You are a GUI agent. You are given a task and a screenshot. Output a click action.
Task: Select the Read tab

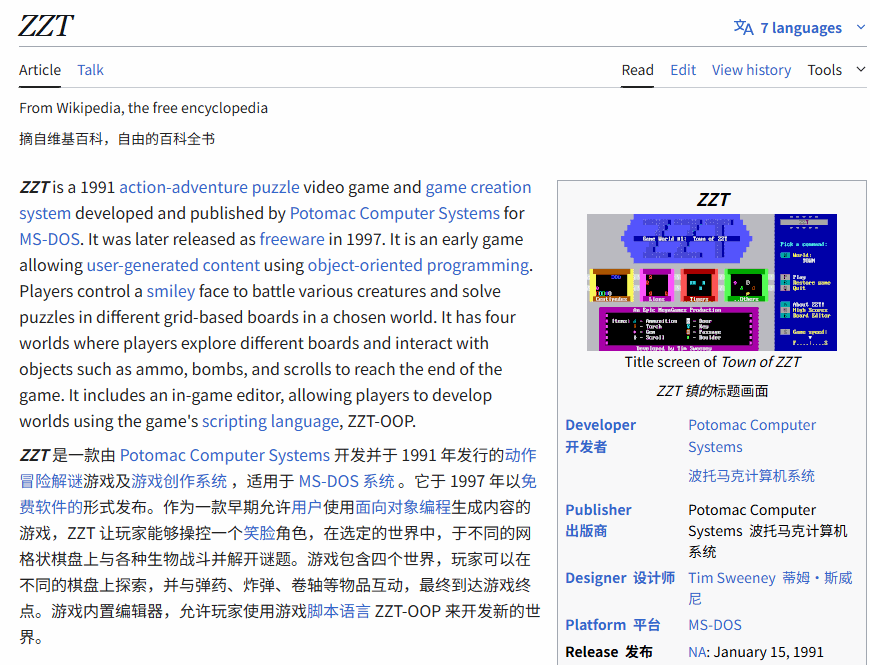tap(637, 70)
